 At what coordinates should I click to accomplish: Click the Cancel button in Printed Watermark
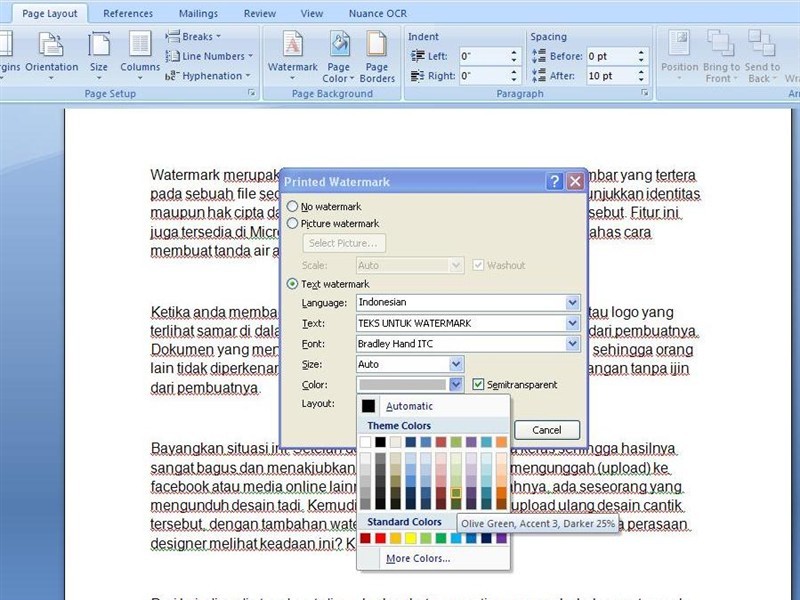click(x=546, y=429)
